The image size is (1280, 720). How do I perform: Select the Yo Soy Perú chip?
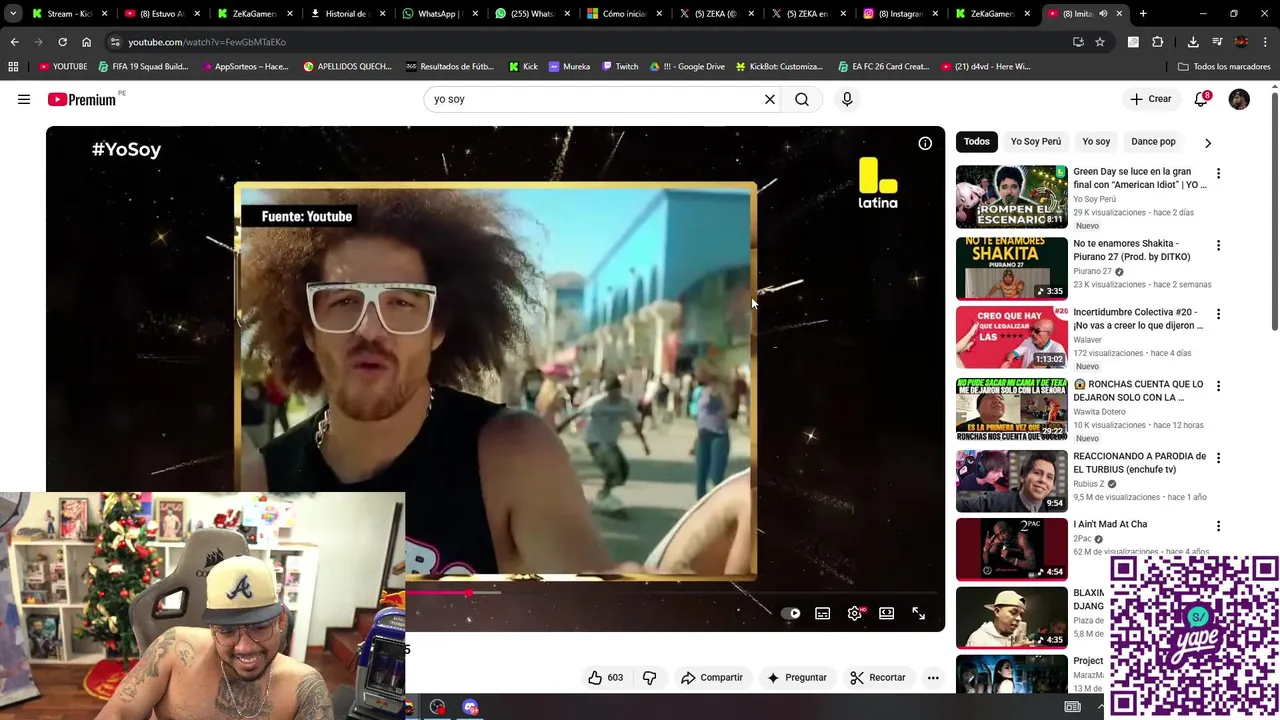[1035, 142]
